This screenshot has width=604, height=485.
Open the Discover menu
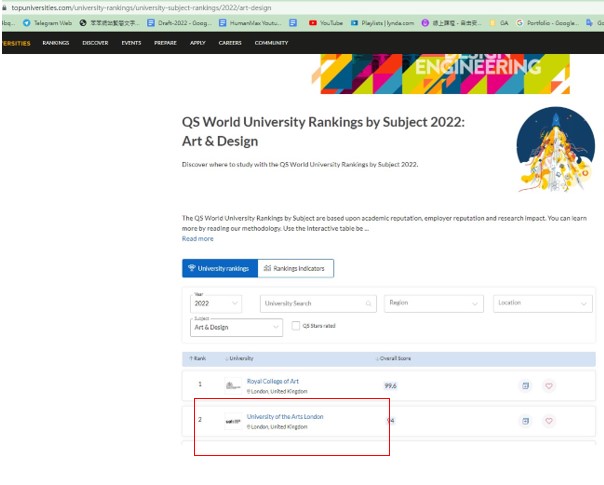[x=95, y=43]
